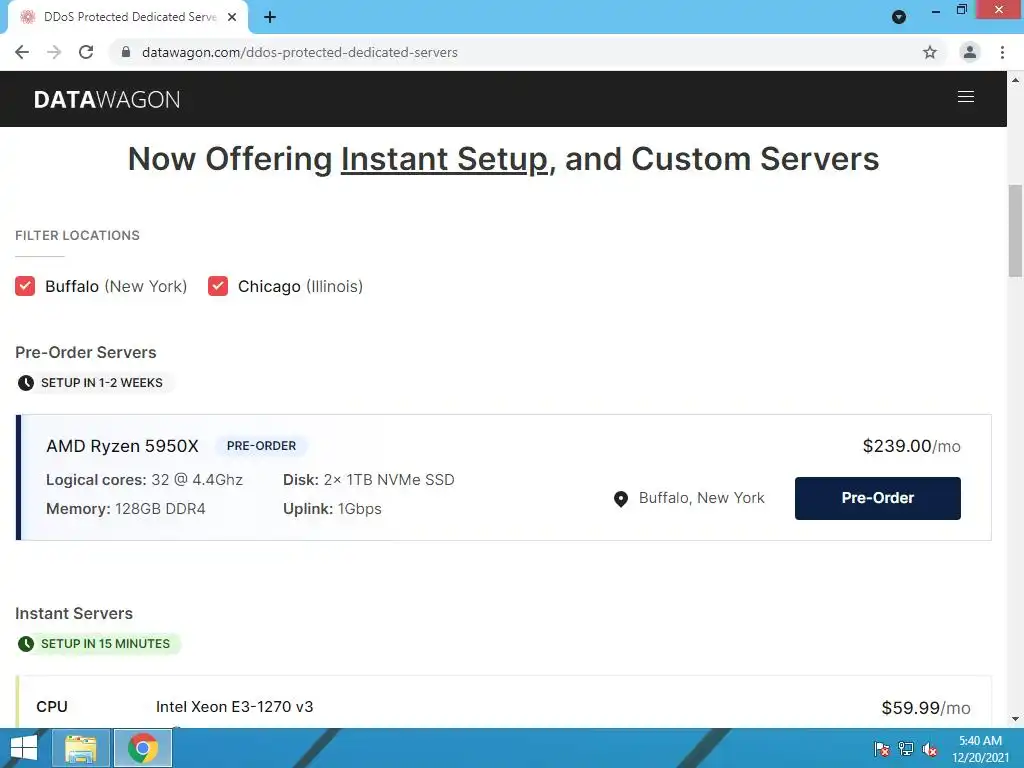Click the Pre-Order button for Ryzen 5950X
Viewport: 1024px width, 768px height.
877,498
